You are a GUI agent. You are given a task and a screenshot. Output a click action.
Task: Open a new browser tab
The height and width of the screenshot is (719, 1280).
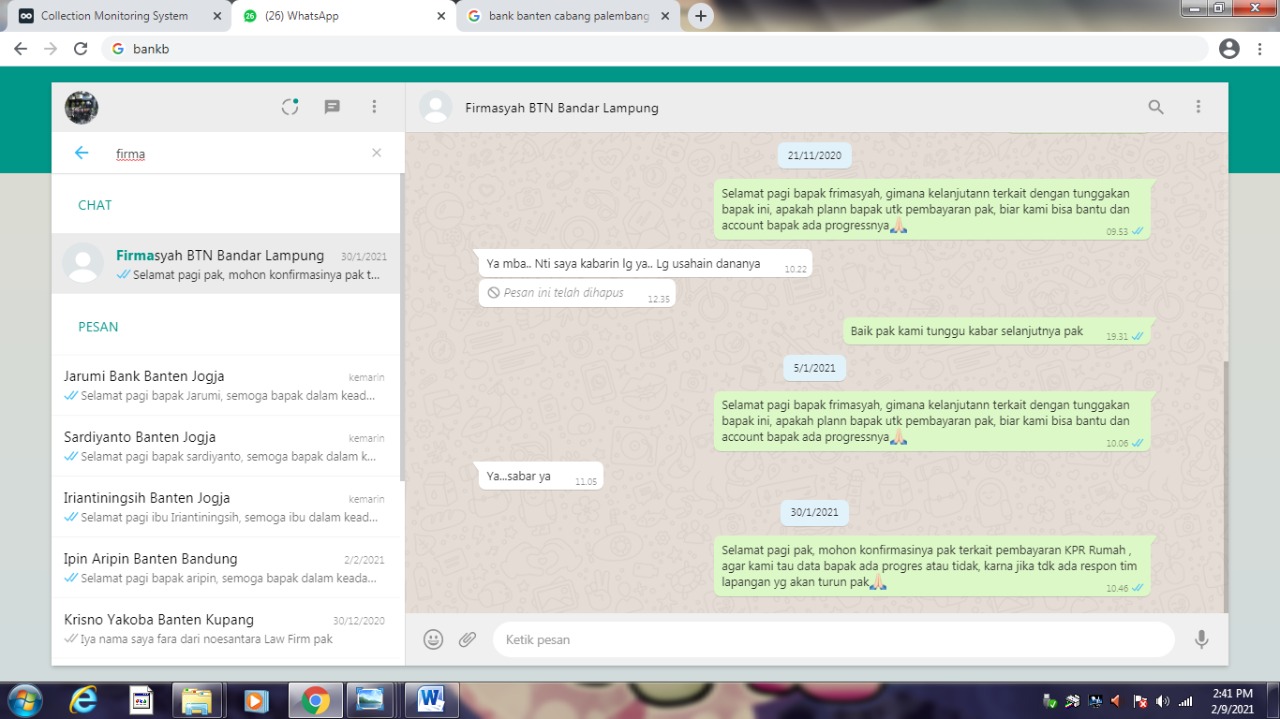coord(701,16)
